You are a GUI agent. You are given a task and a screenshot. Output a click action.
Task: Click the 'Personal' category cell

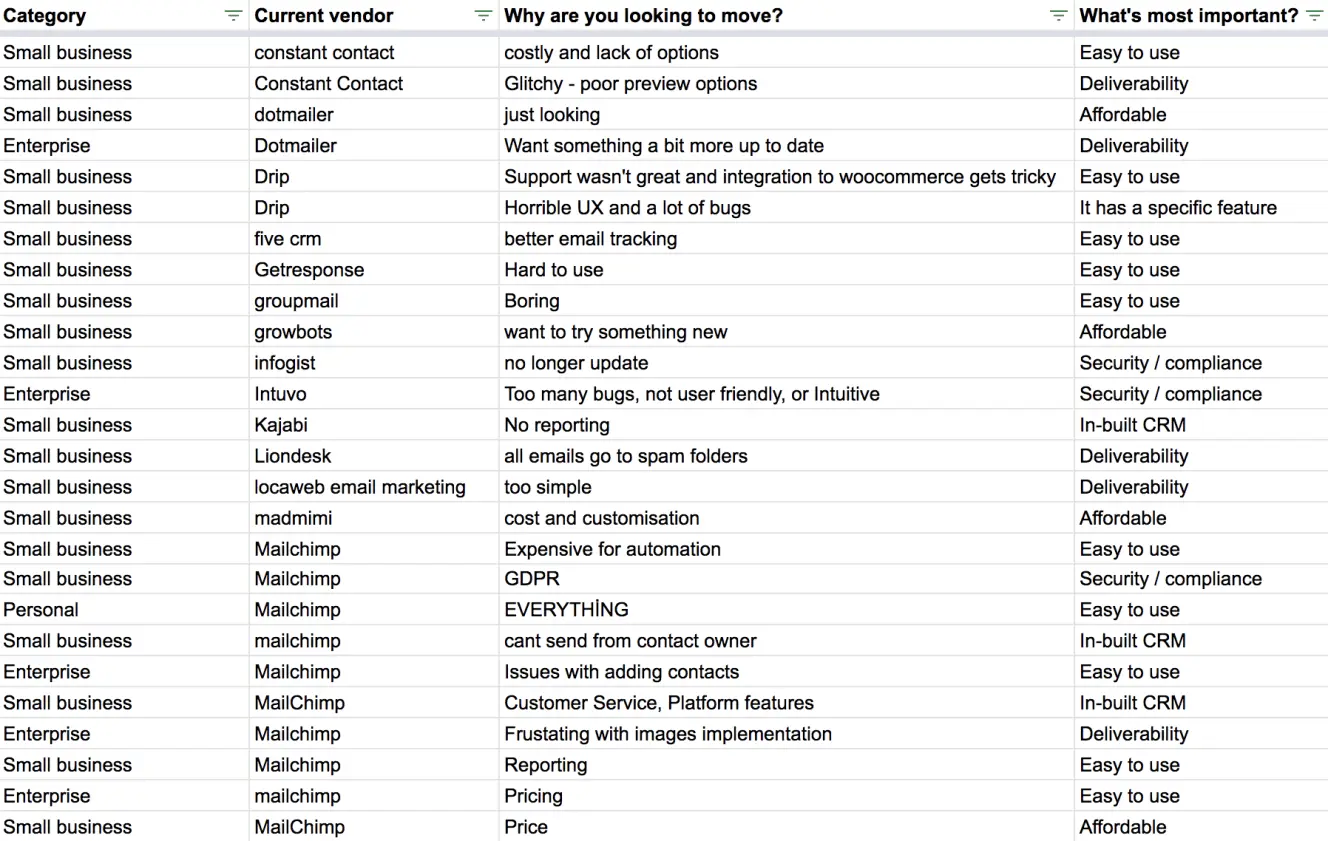coord(41,610)
